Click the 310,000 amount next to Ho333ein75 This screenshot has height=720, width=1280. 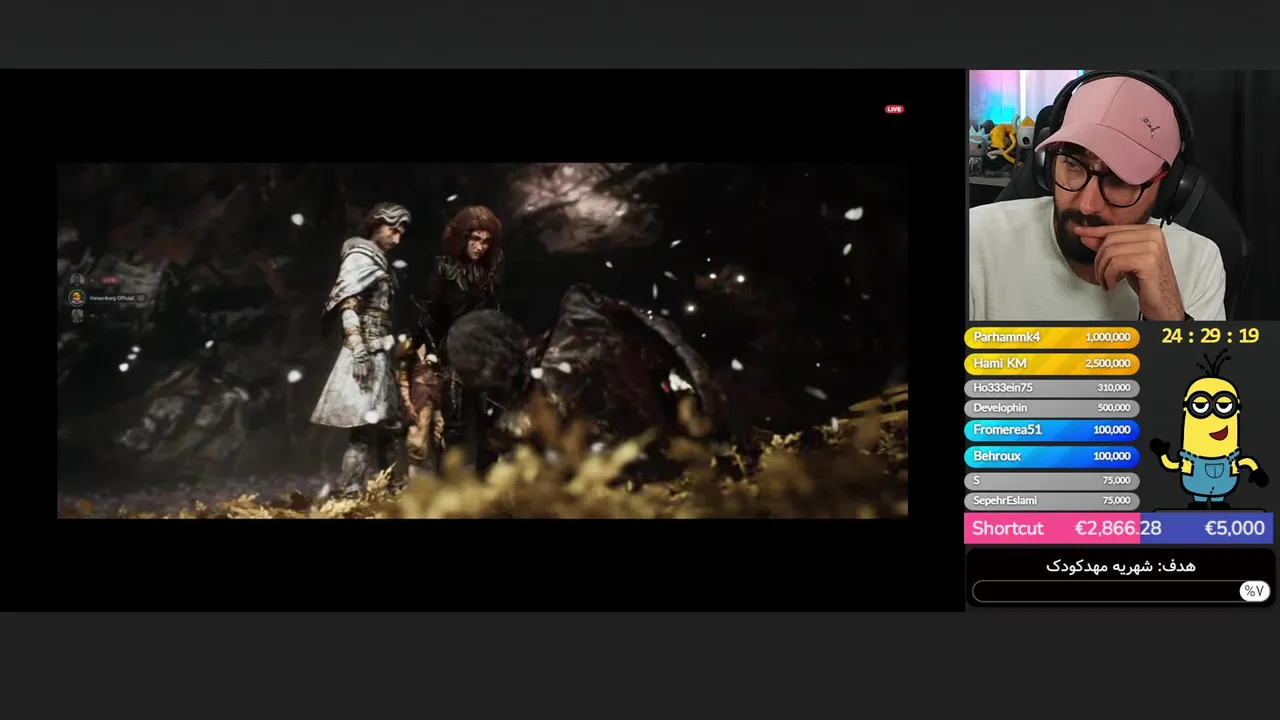coord(1114,387)
